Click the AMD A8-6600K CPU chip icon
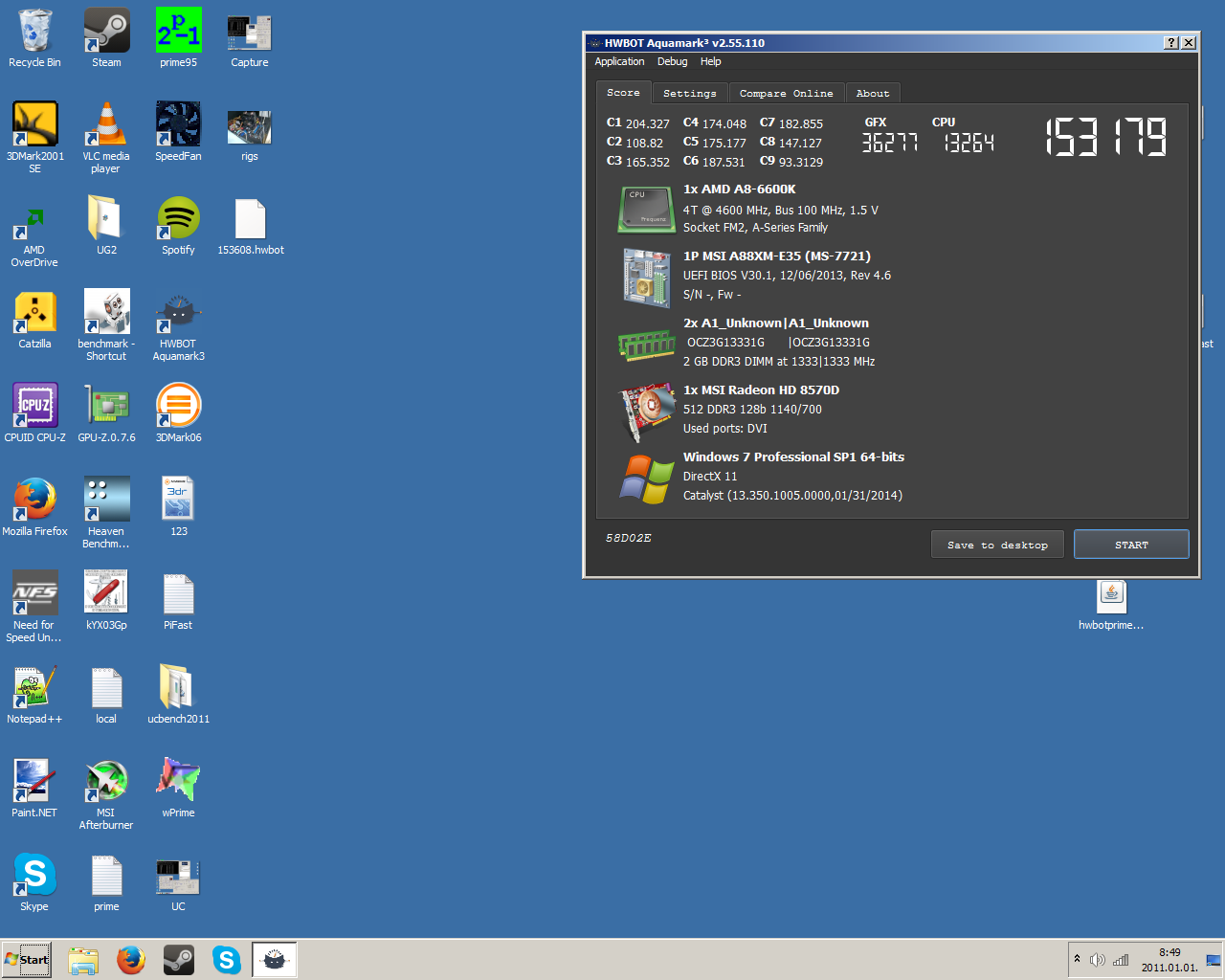1225x980 pixels. point(646,210)
